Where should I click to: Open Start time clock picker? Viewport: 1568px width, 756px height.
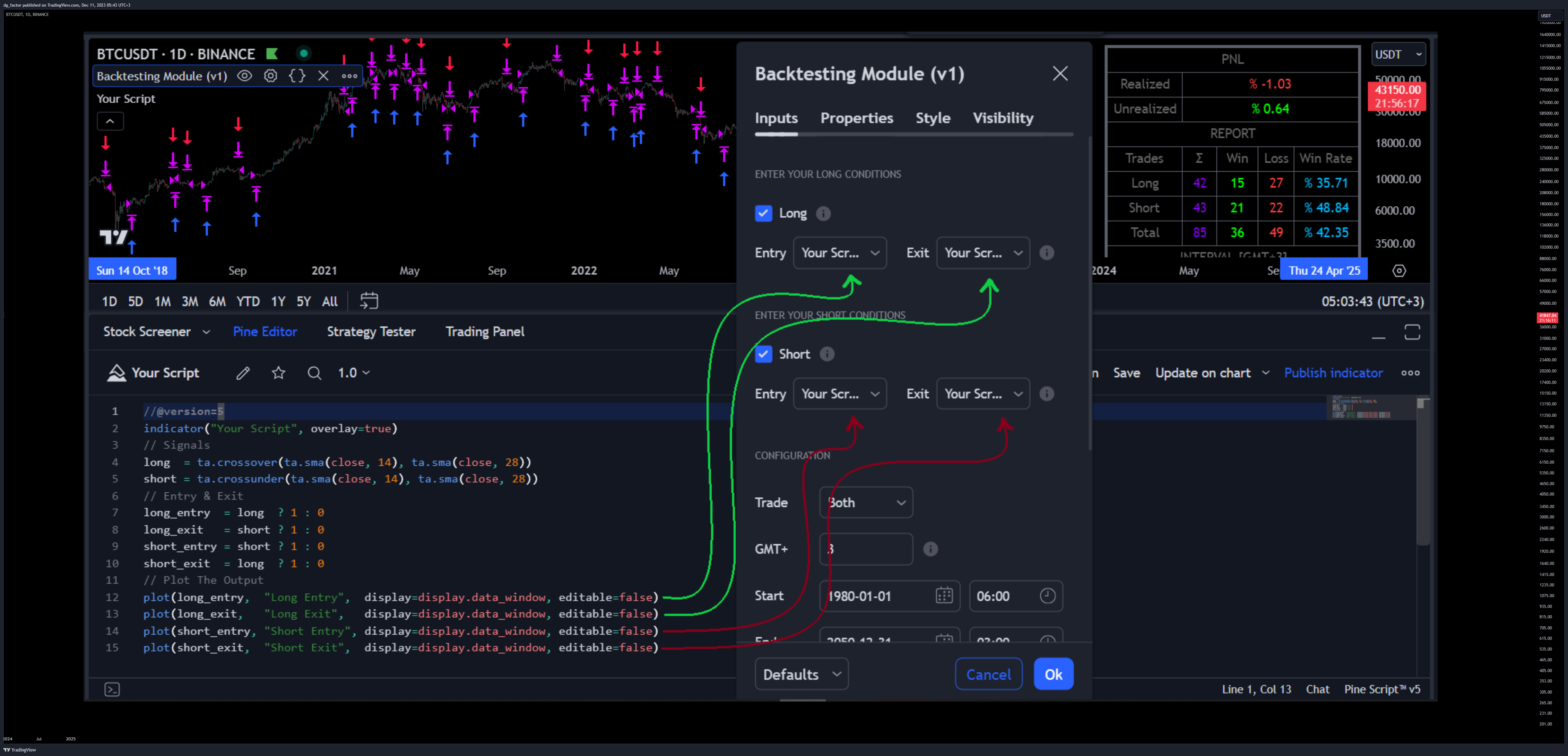[x=1048, y=596]
